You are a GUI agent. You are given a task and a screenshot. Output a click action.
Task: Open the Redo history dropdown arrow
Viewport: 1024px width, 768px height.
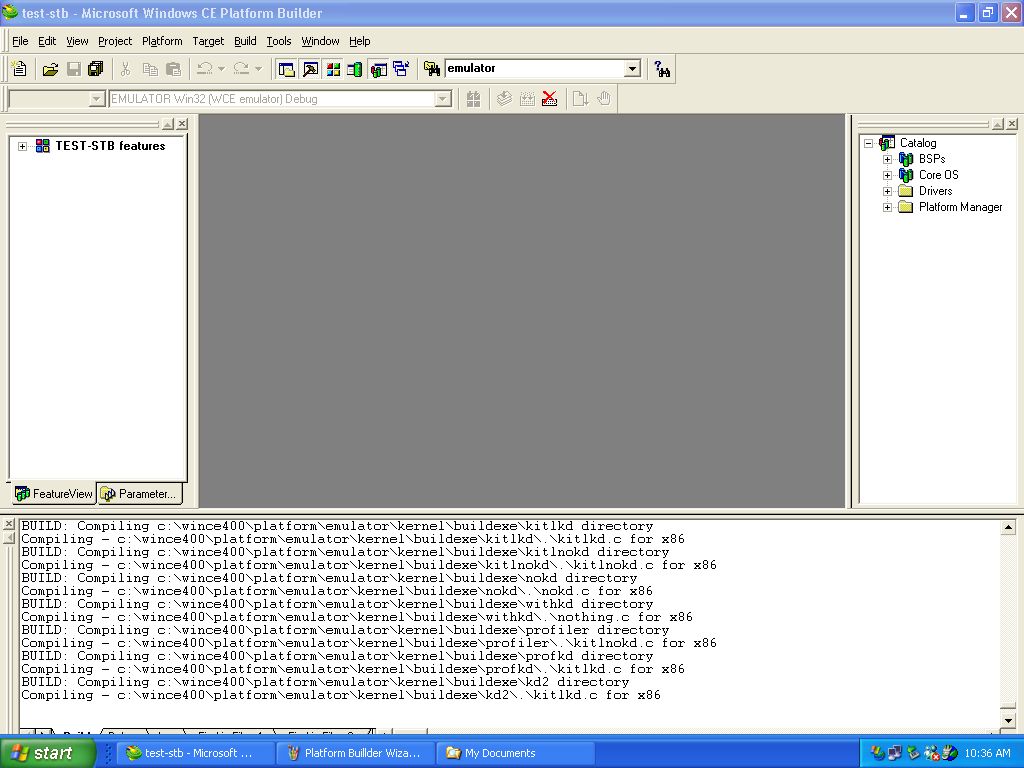tap(258, 69)
